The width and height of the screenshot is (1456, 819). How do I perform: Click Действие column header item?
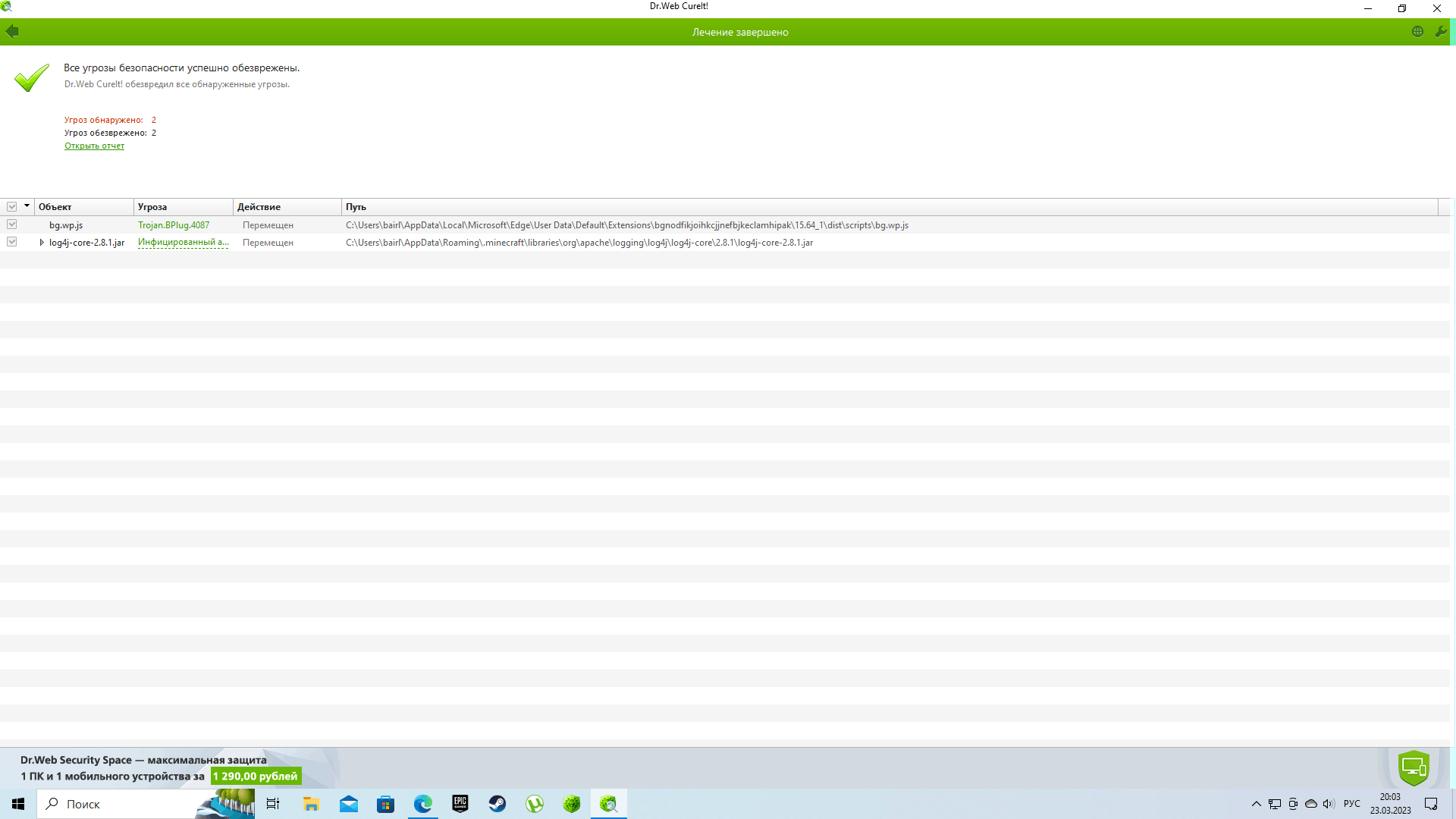coord(259,207)
